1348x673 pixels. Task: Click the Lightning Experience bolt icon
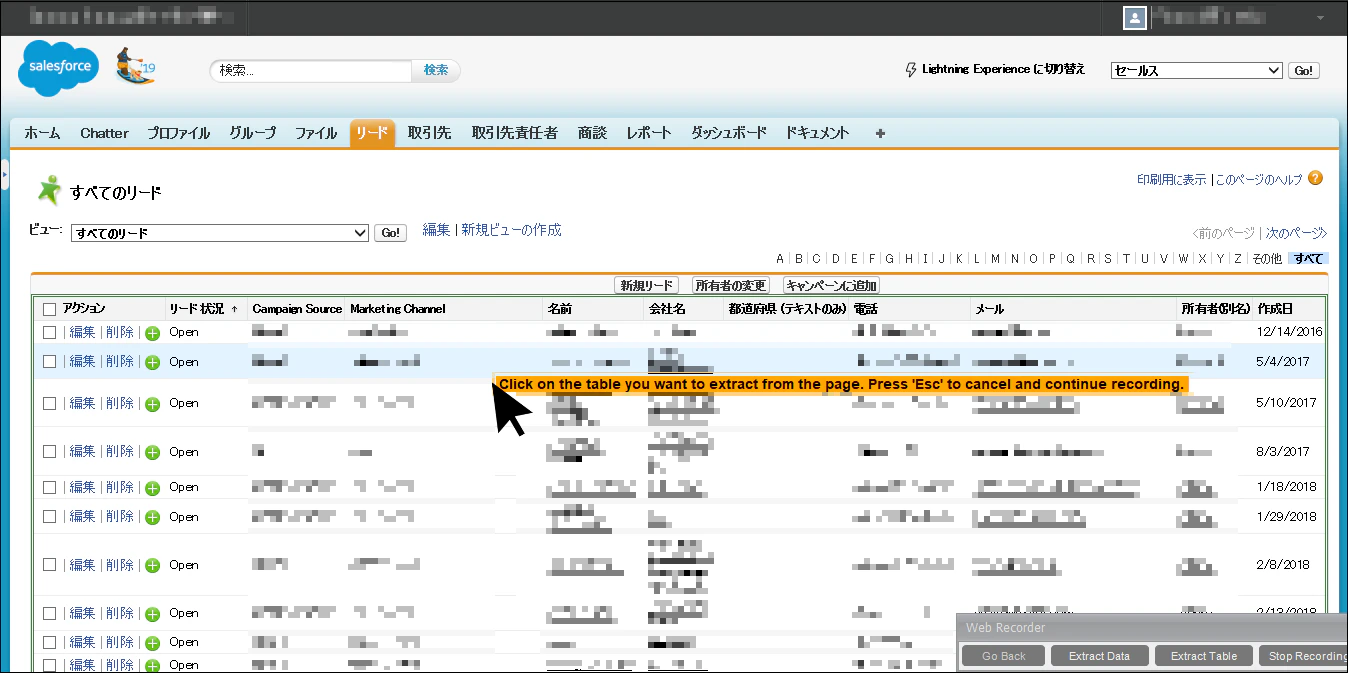coord(910,70)
